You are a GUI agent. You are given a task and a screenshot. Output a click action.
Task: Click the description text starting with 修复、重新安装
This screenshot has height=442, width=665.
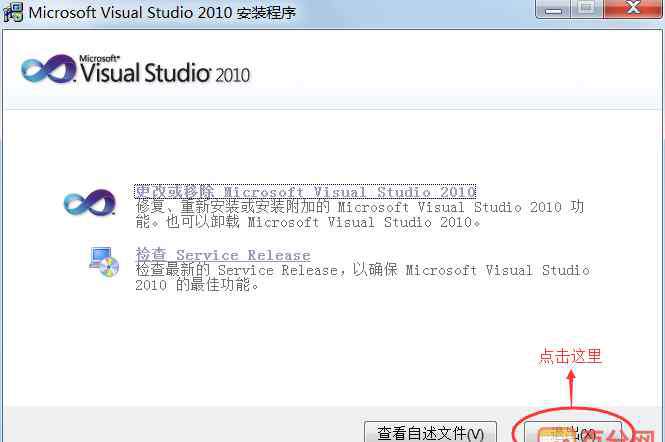tap(360, 214)
